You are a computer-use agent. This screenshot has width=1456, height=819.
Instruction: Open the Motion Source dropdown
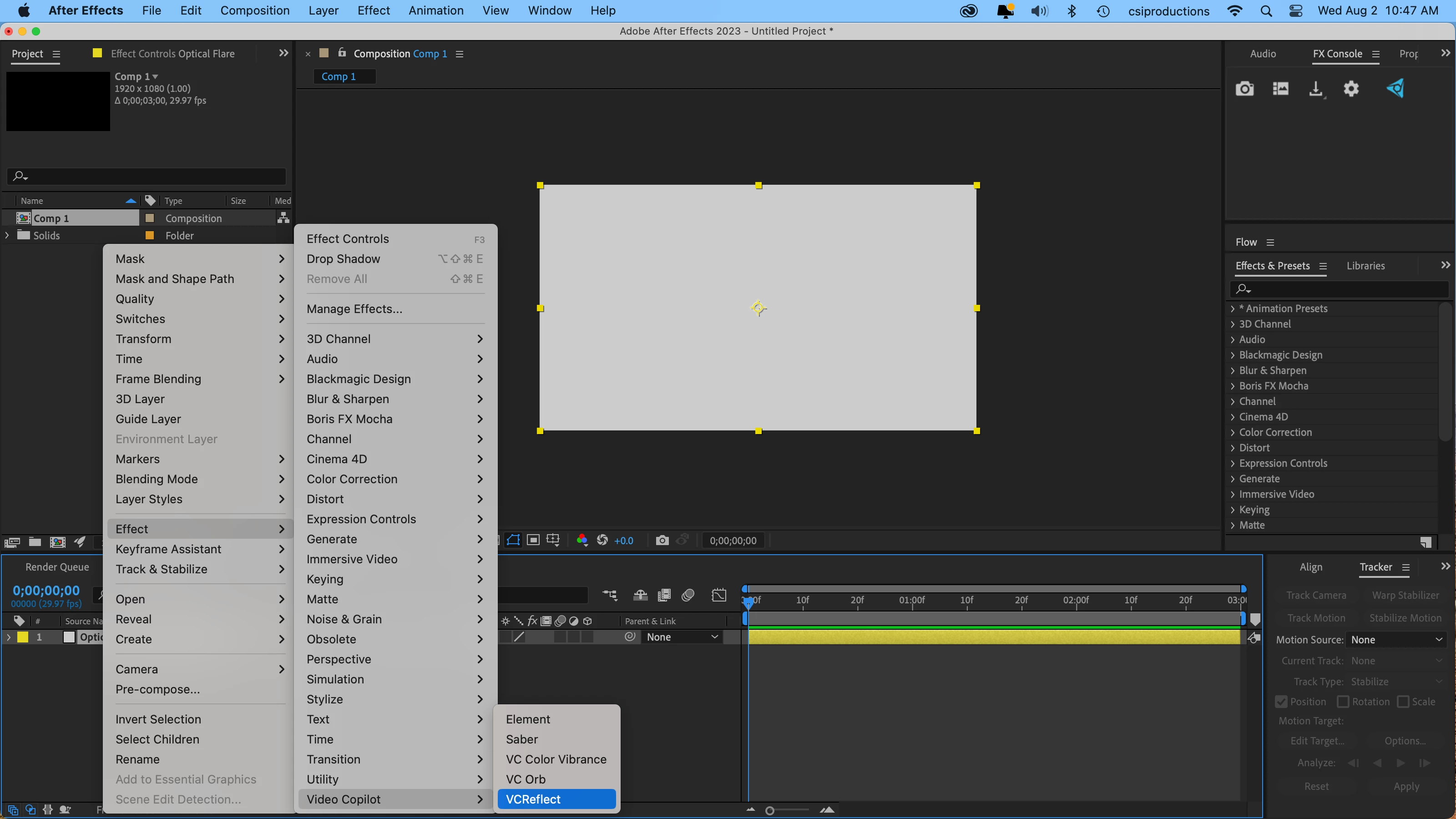coord(1396,640)
